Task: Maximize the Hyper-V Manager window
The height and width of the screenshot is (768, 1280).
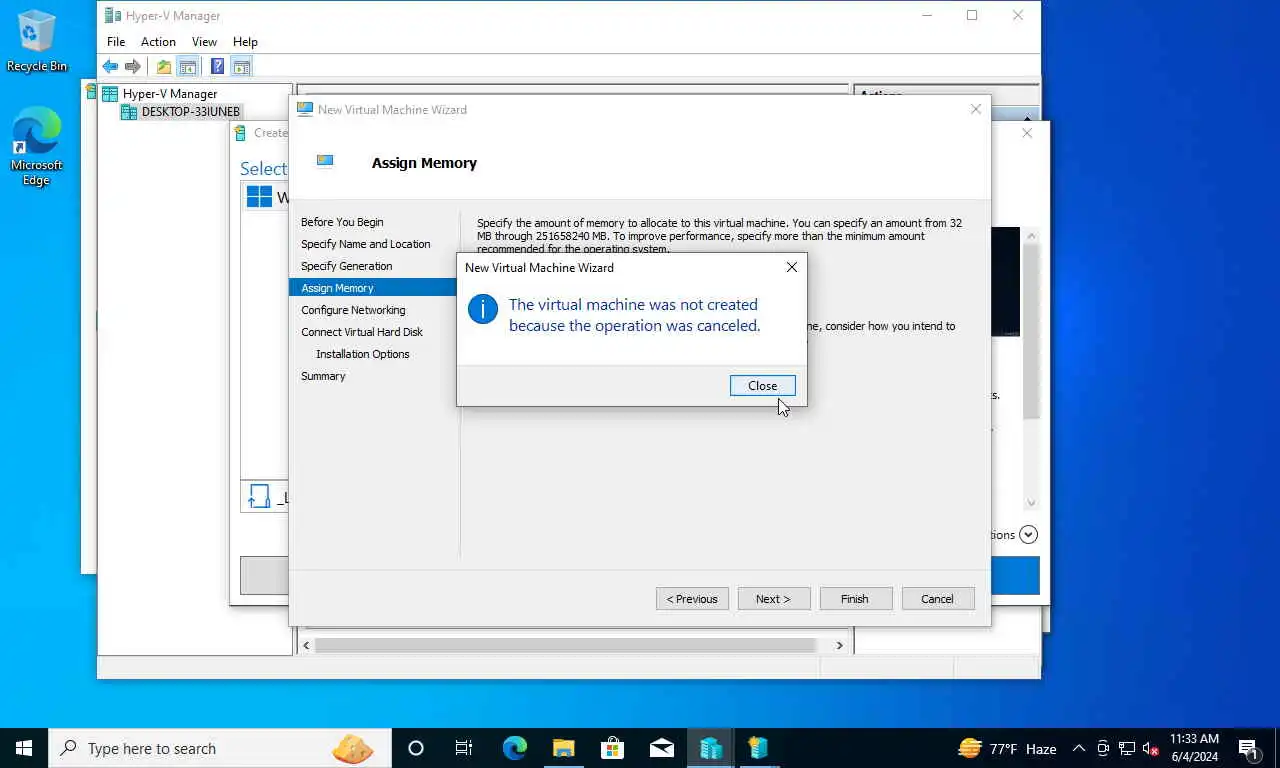Action: click(x=972, y=15)
